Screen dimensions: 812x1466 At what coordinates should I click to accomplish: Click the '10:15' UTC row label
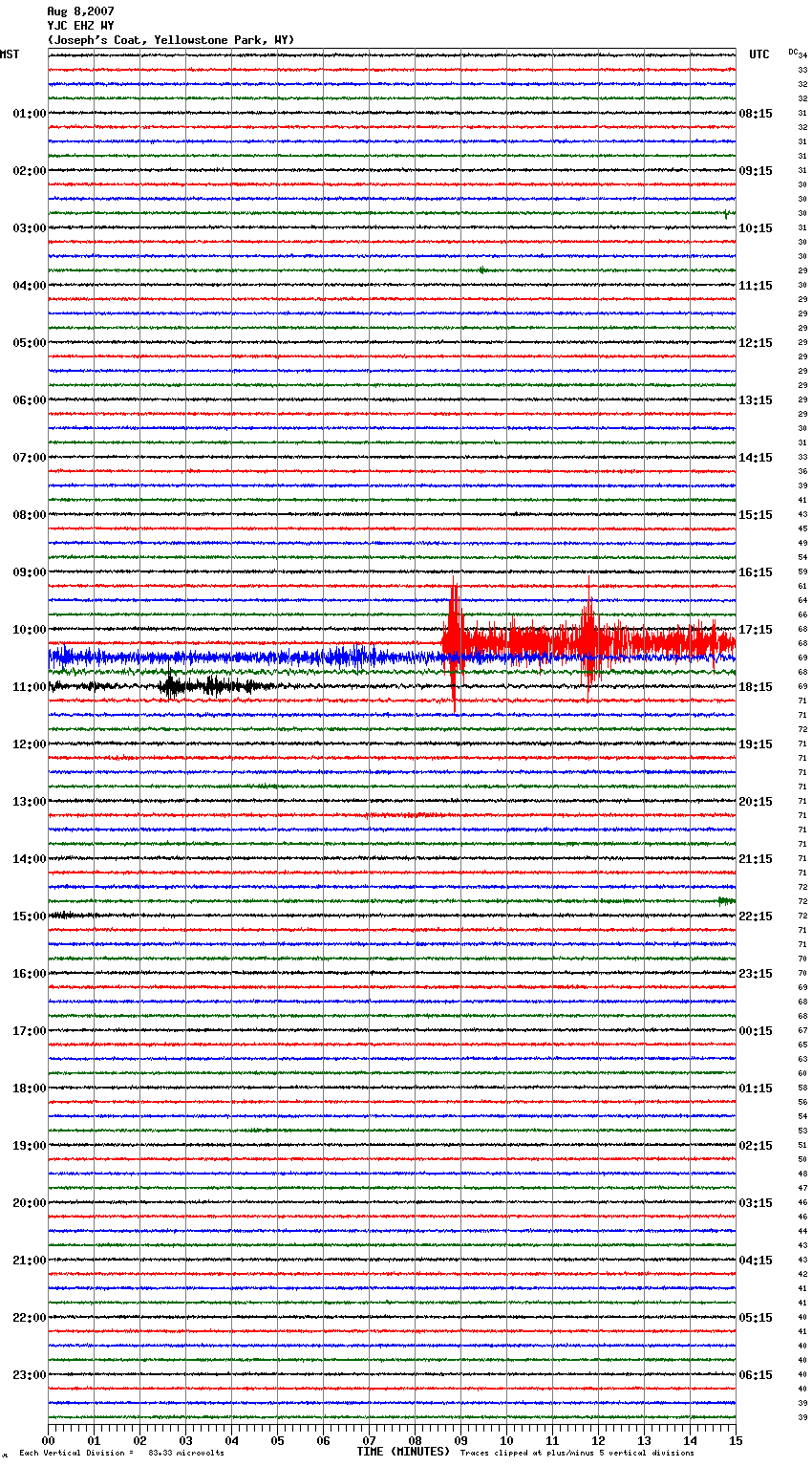756,228
